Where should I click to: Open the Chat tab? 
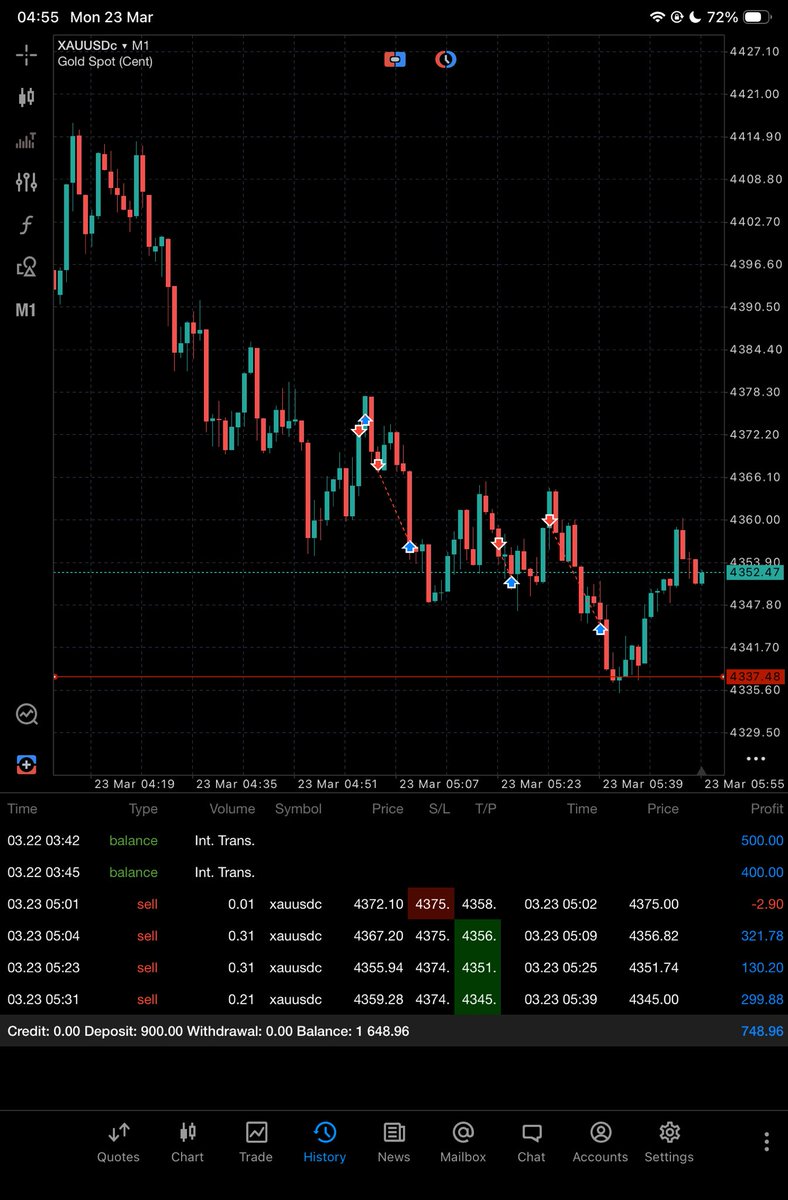pos(532,1142)
